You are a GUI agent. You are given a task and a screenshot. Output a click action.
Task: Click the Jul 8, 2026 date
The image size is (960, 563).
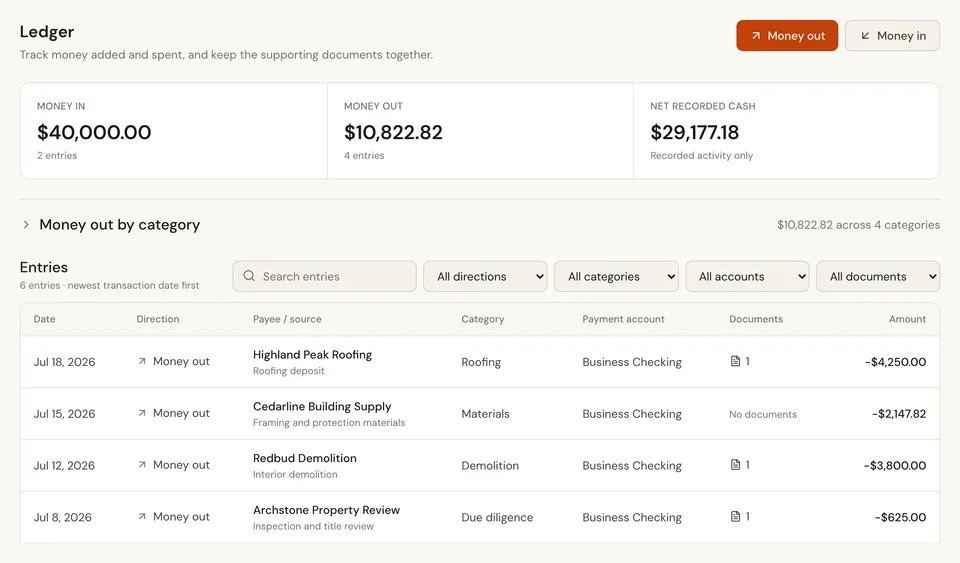62,517
